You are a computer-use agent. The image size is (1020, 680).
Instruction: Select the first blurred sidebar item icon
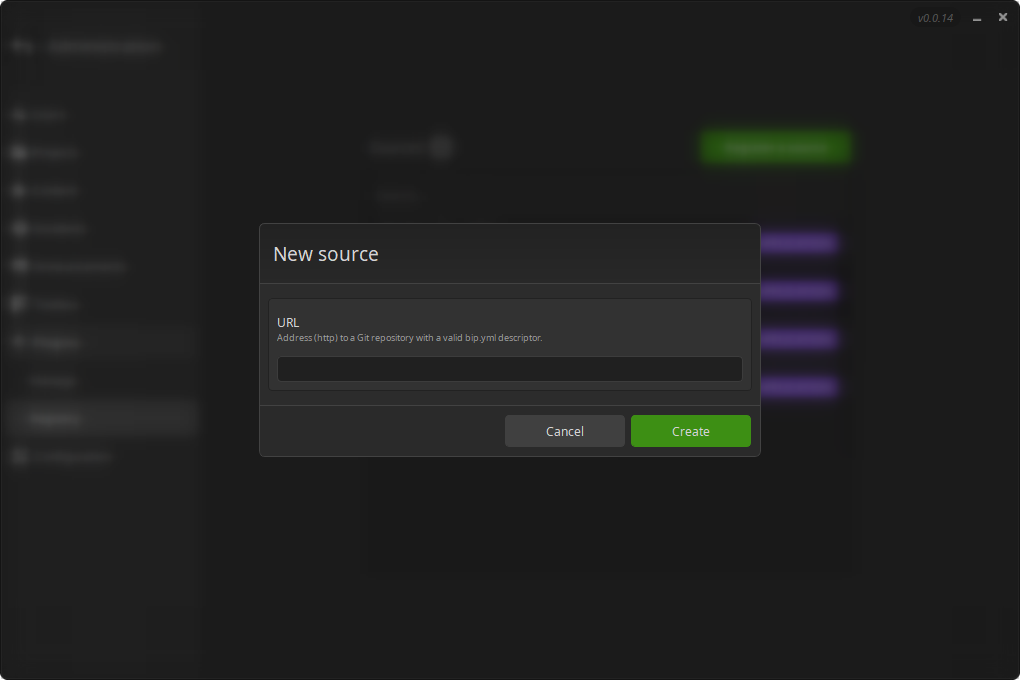pyautogui.click(x=19, y=114)
